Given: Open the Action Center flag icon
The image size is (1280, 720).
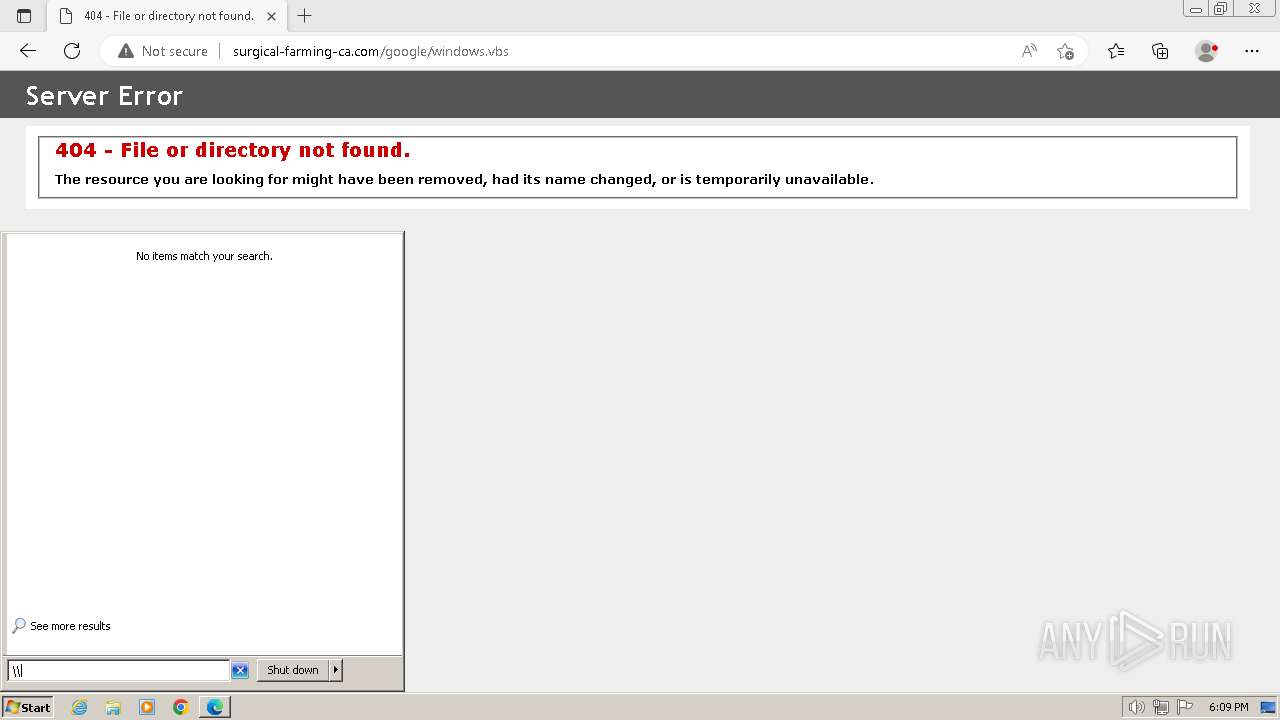Looking at the screenshot, I should click(1184, 707).
